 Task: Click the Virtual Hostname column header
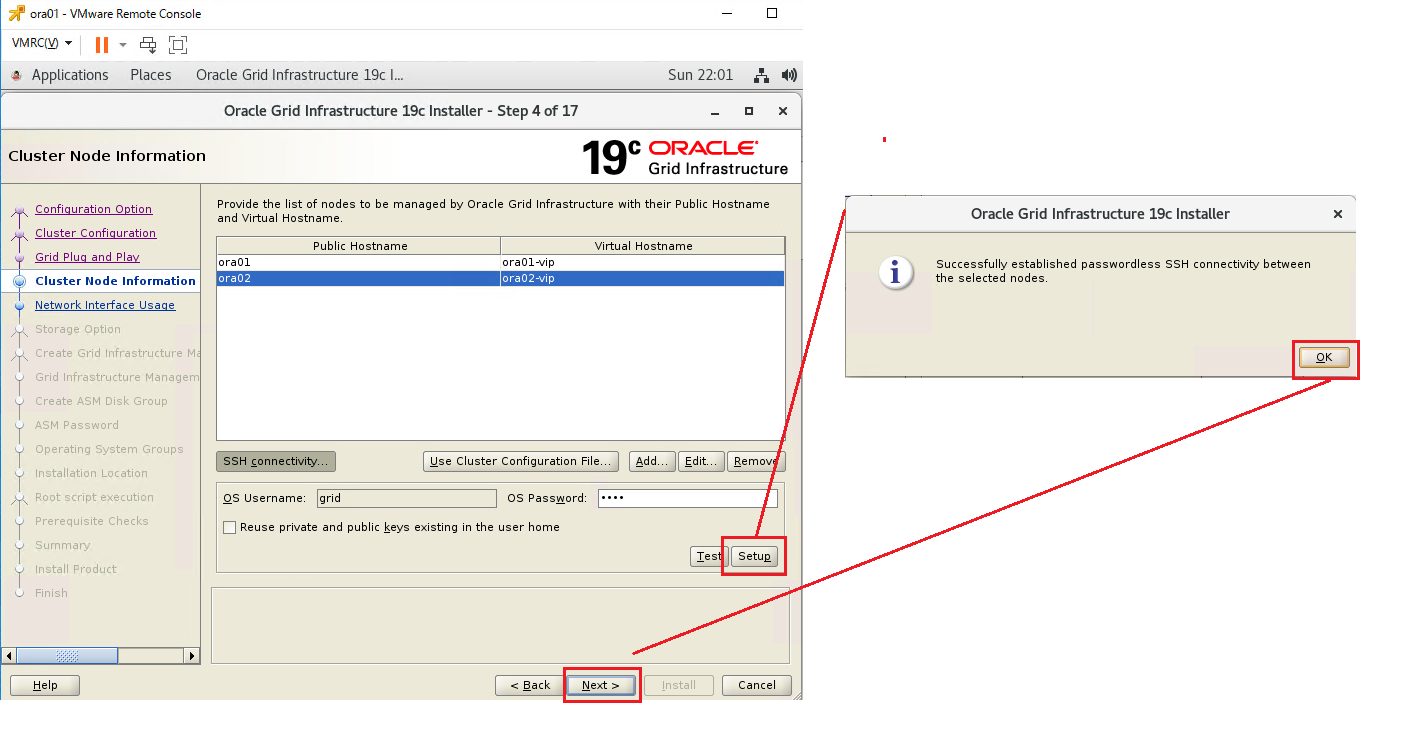pos(643,246)
